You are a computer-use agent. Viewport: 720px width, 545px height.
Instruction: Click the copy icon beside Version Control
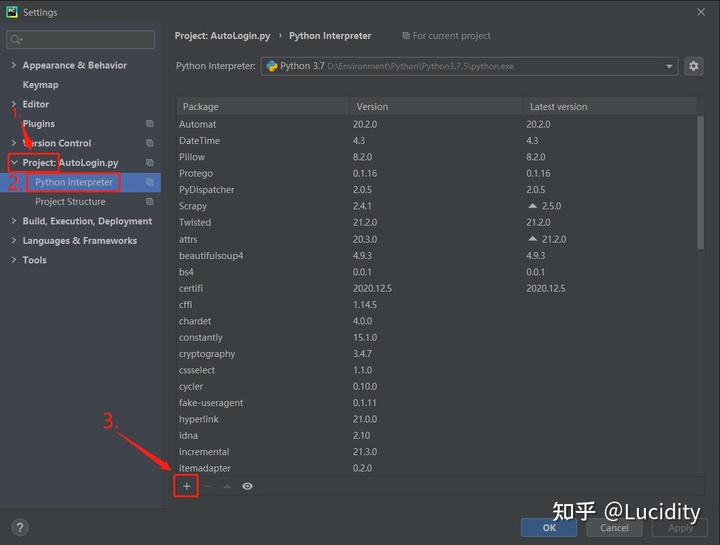[150, 143]
